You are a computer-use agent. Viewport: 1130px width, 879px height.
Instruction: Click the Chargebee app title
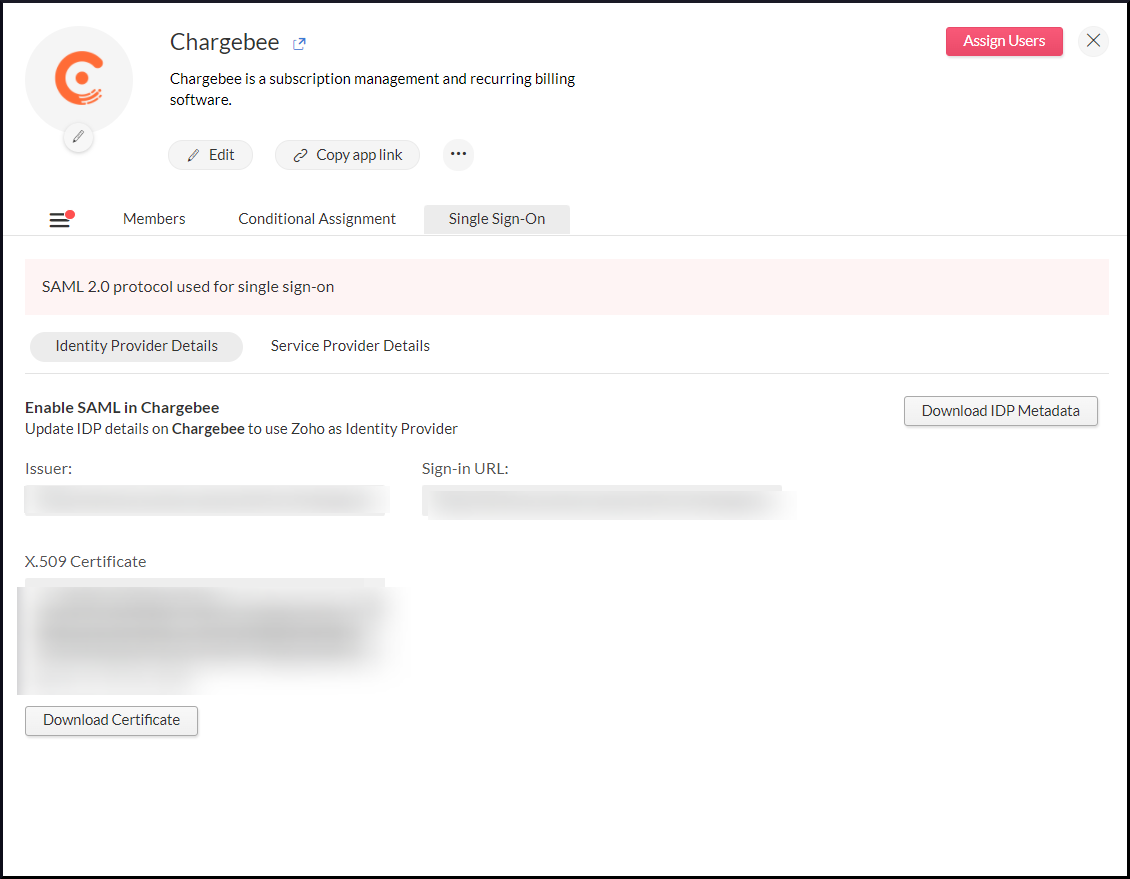[x=225, y=43]
